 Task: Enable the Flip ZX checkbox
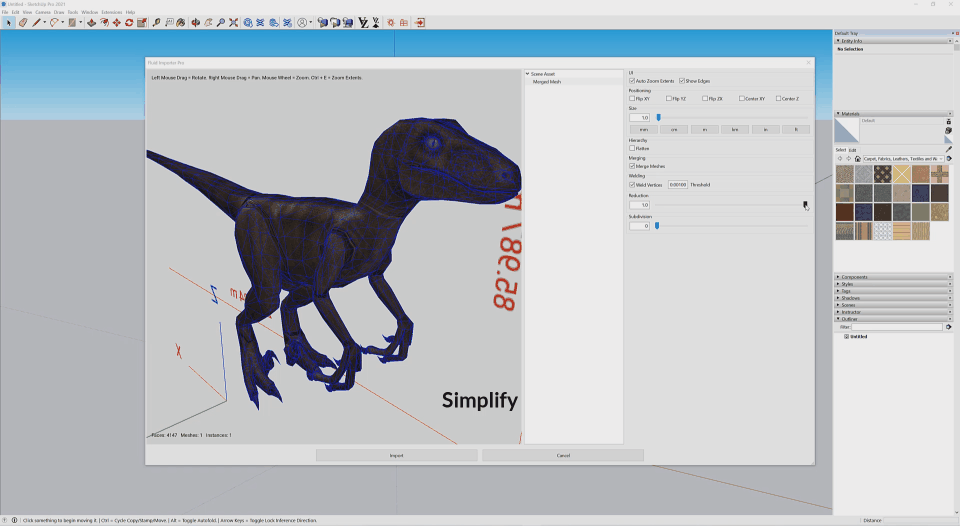click(x=705, y=98)
